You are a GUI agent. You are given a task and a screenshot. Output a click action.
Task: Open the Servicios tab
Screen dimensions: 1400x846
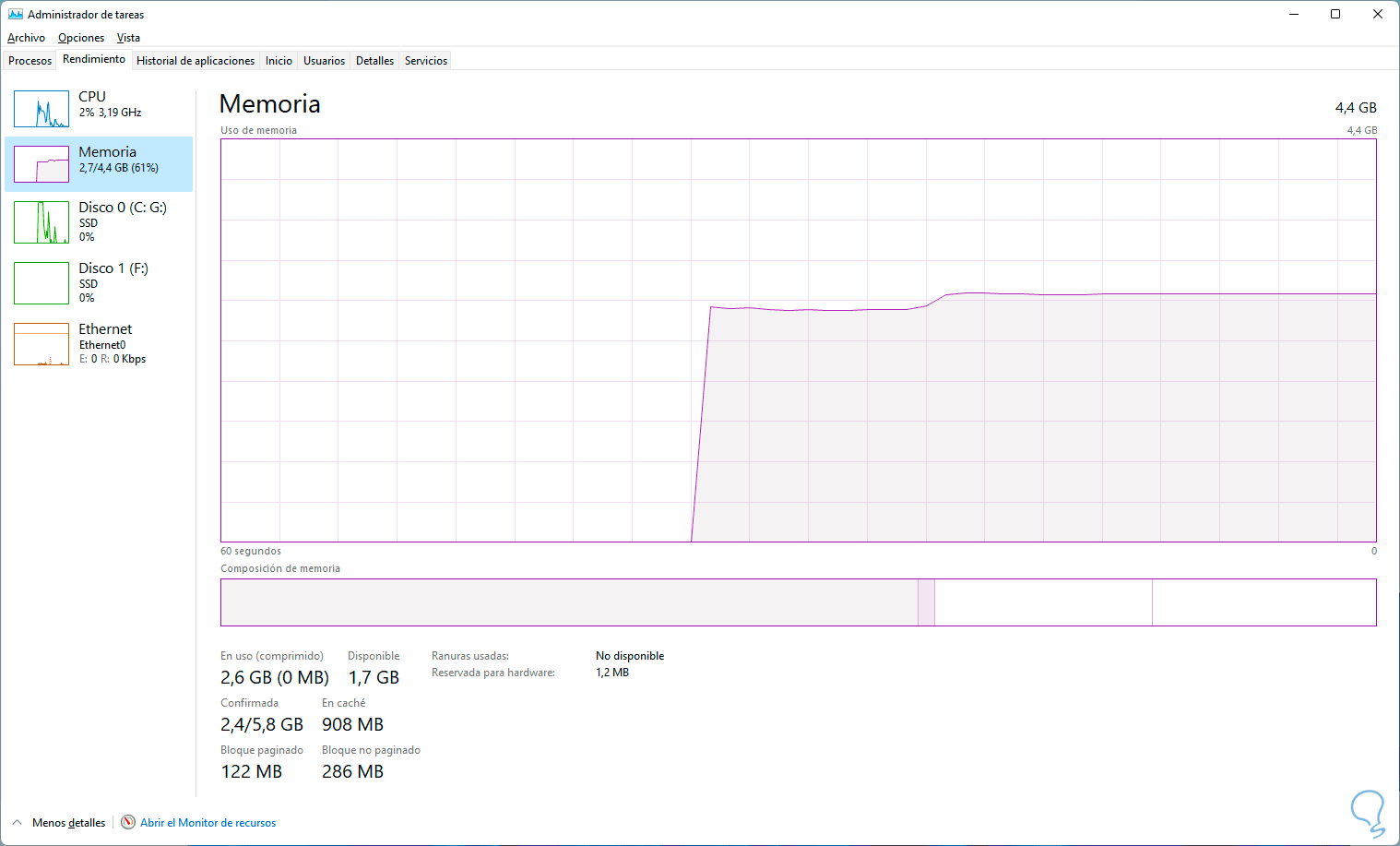tap(426, 61)
